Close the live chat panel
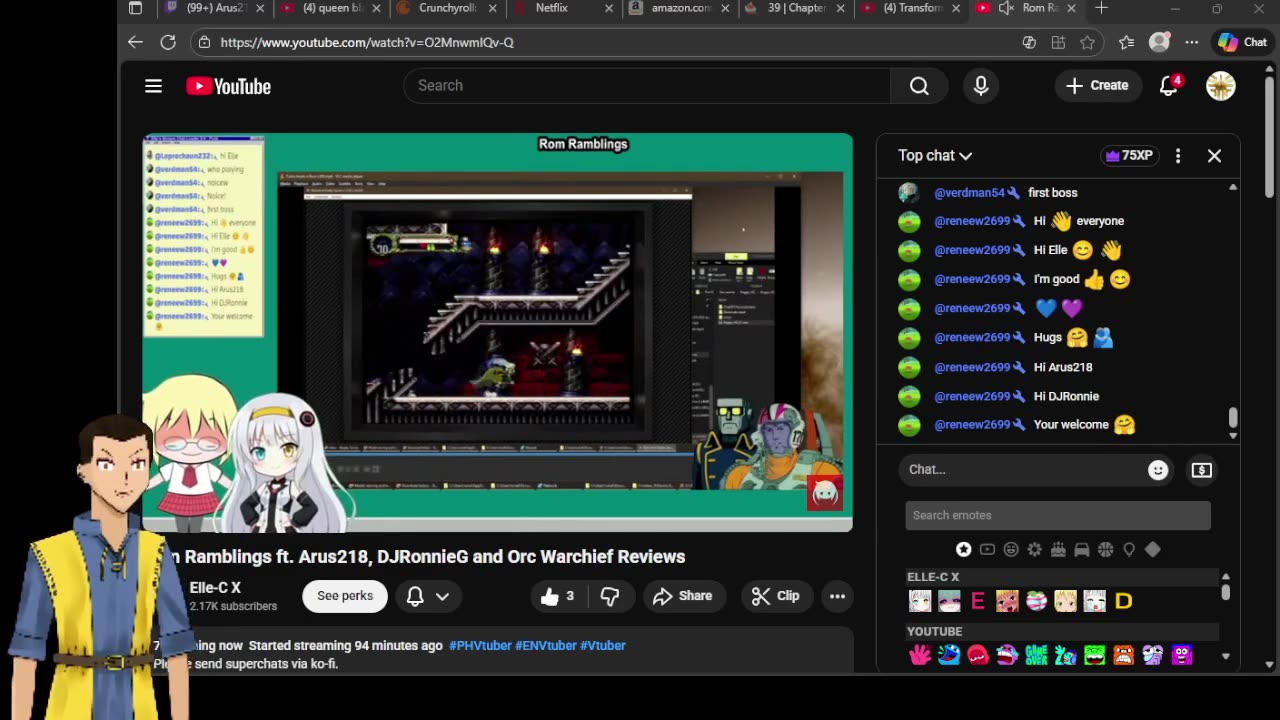 pos(1214,156)
